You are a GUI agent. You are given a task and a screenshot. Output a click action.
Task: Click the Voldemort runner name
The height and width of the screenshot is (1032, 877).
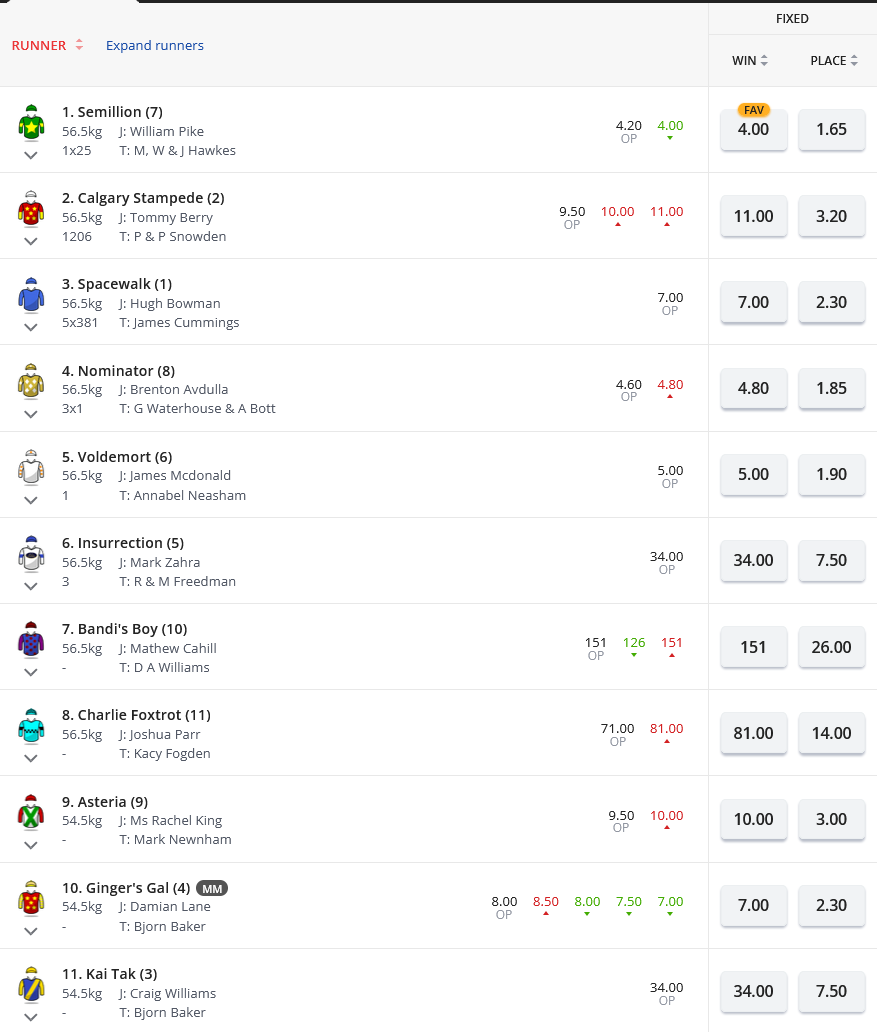117,457
